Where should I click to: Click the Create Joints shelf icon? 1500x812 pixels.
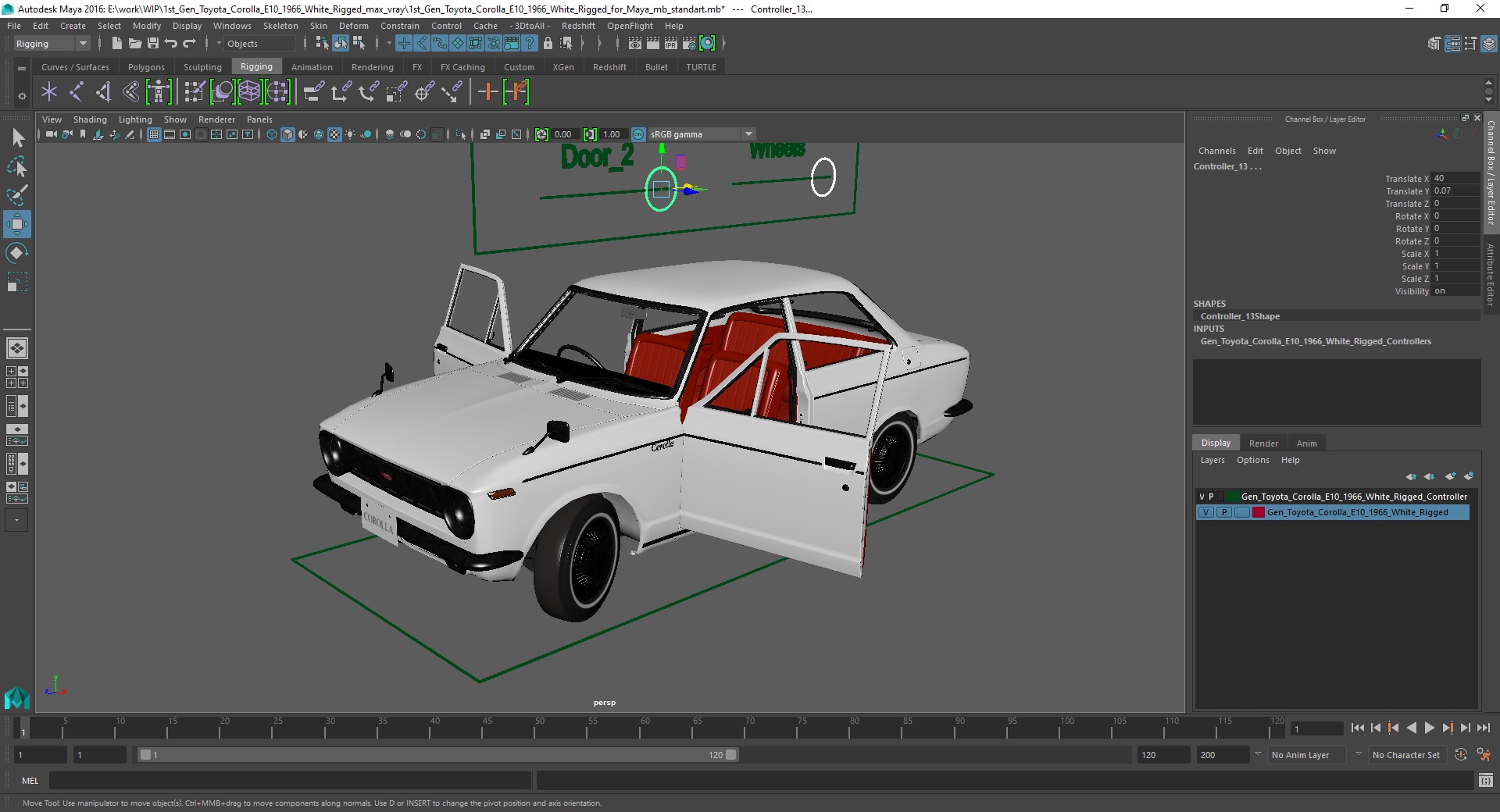(77, 92)
